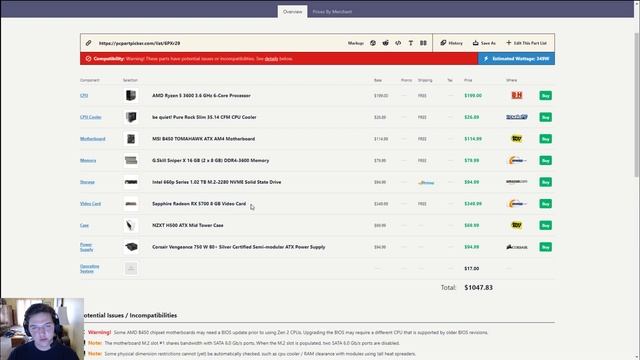Select the plain text markup icon
Image resolution: width=640 pixels, height=360 pixels.
[x=411, y=43]
